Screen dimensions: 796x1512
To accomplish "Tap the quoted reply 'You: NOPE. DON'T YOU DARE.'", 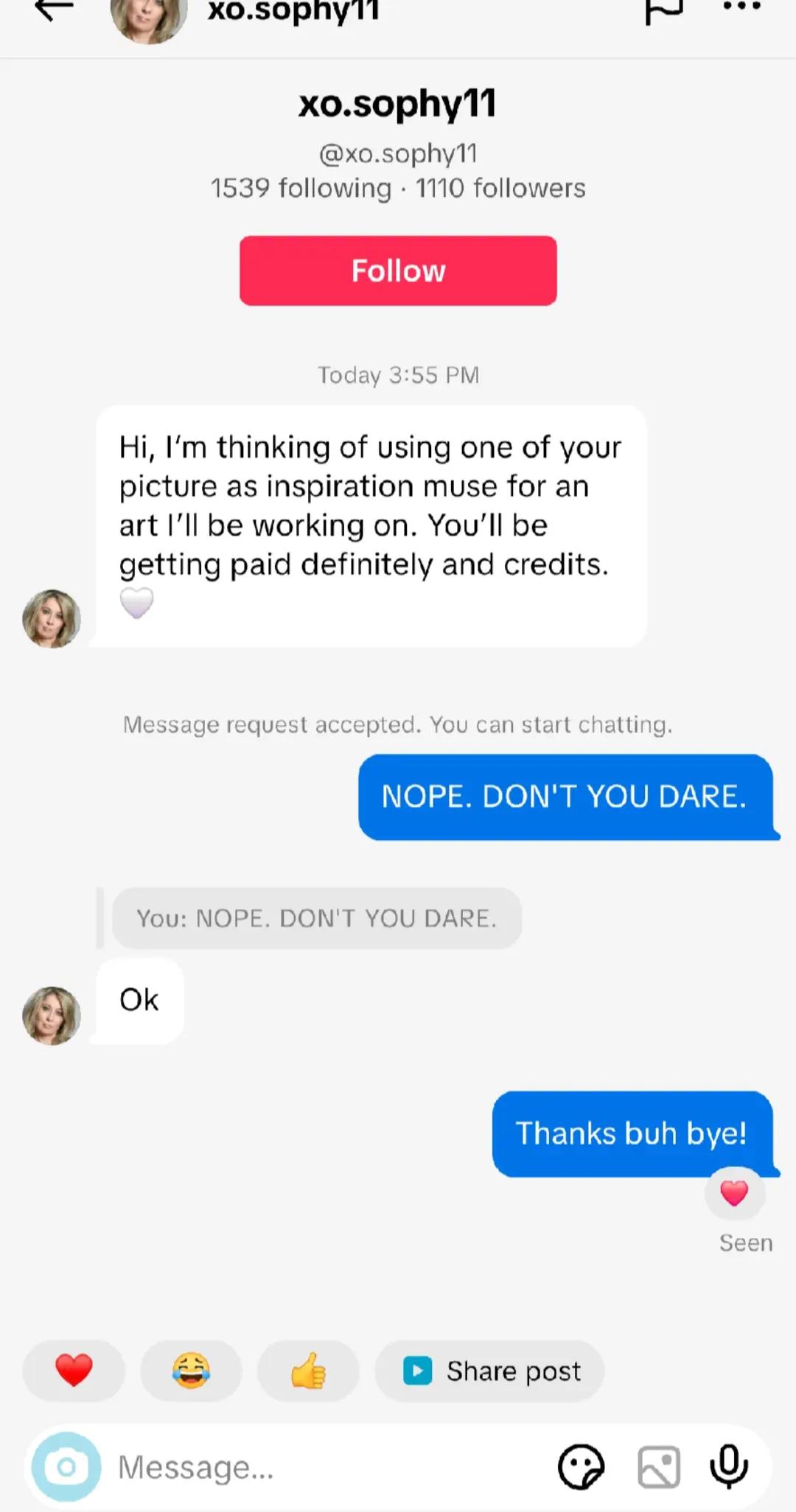I will coord(317,918).
